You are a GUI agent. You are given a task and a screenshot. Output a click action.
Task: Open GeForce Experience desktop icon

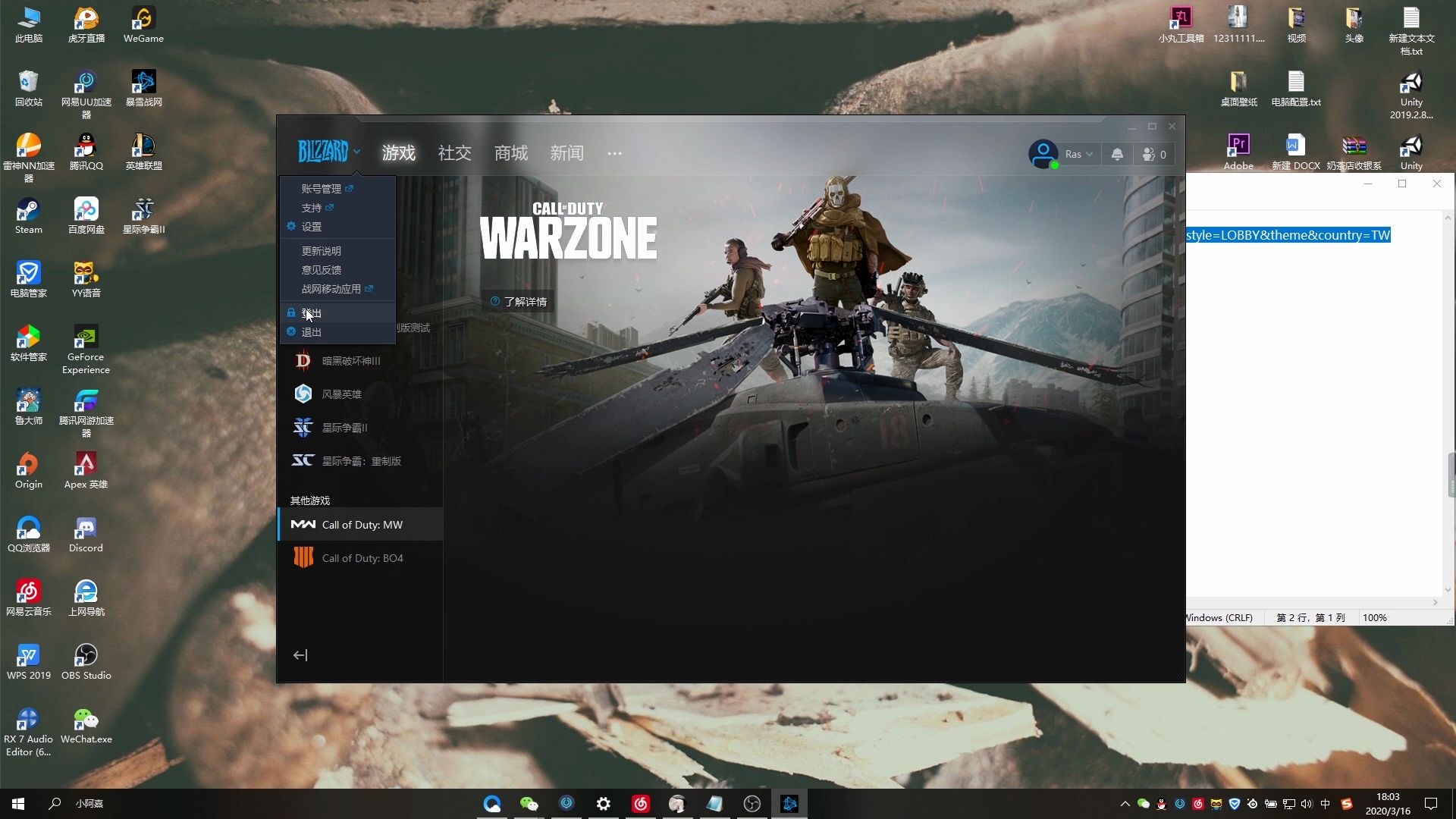tap(86, 349)
